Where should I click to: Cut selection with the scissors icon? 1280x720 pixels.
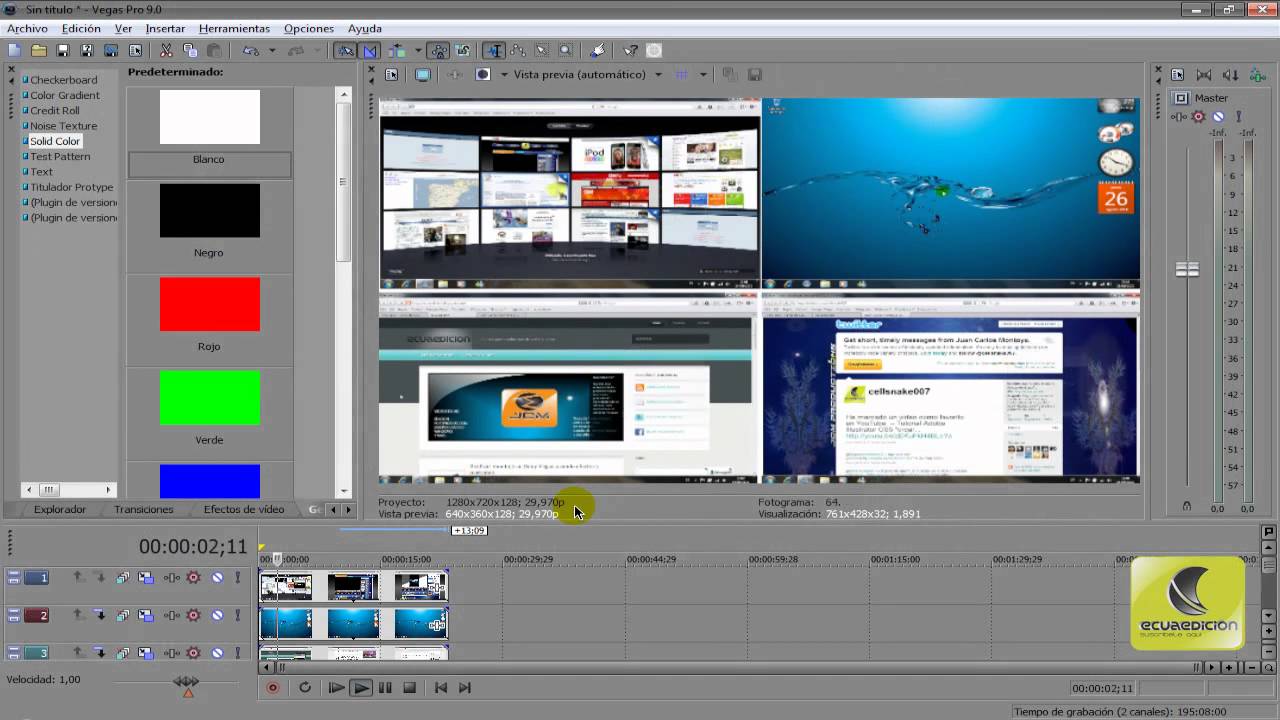click(166, 50)
